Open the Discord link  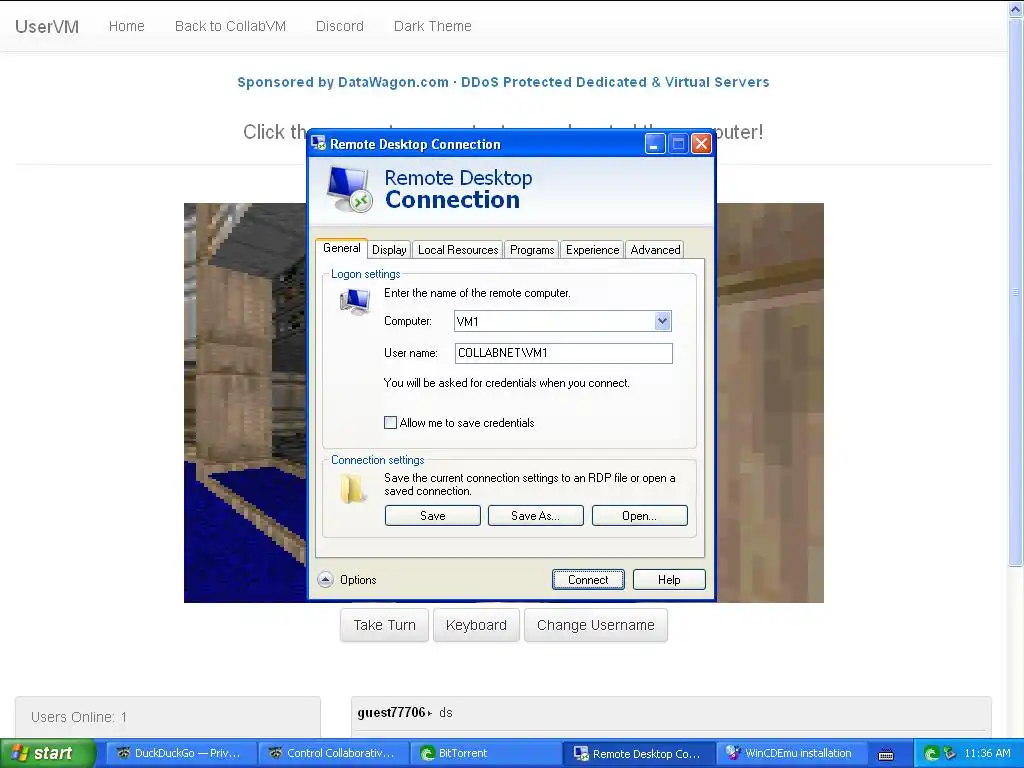coord(340,26)
